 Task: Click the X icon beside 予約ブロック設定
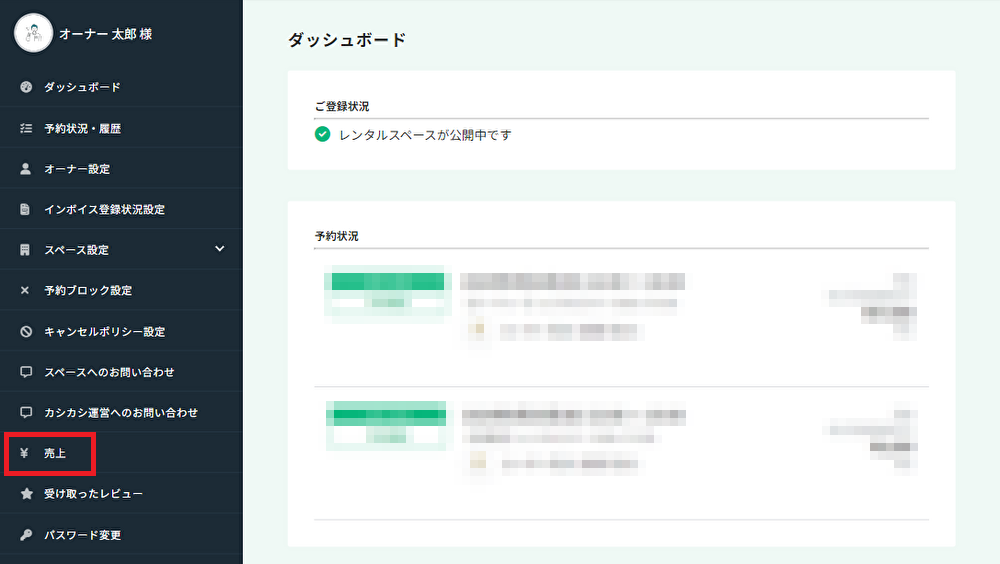(26, 291)
